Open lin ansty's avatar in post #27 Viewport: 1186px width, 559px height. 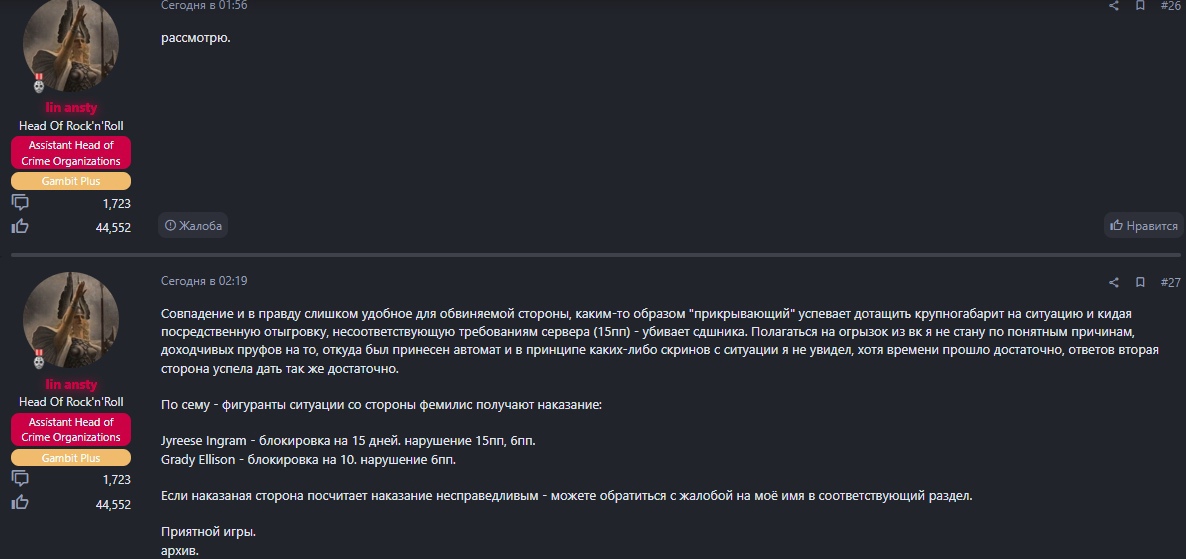click(71, 320)
